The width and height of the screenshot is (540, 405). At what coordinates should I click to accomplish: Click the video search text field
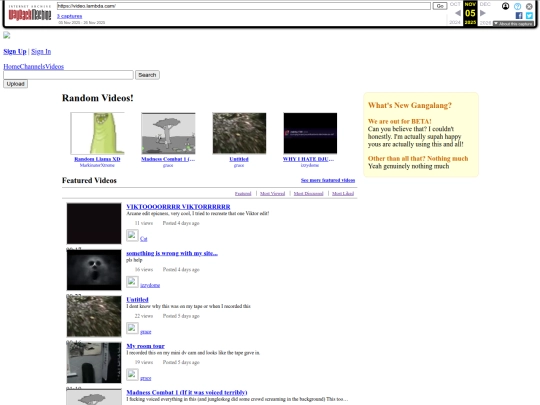tap(68, 75)
